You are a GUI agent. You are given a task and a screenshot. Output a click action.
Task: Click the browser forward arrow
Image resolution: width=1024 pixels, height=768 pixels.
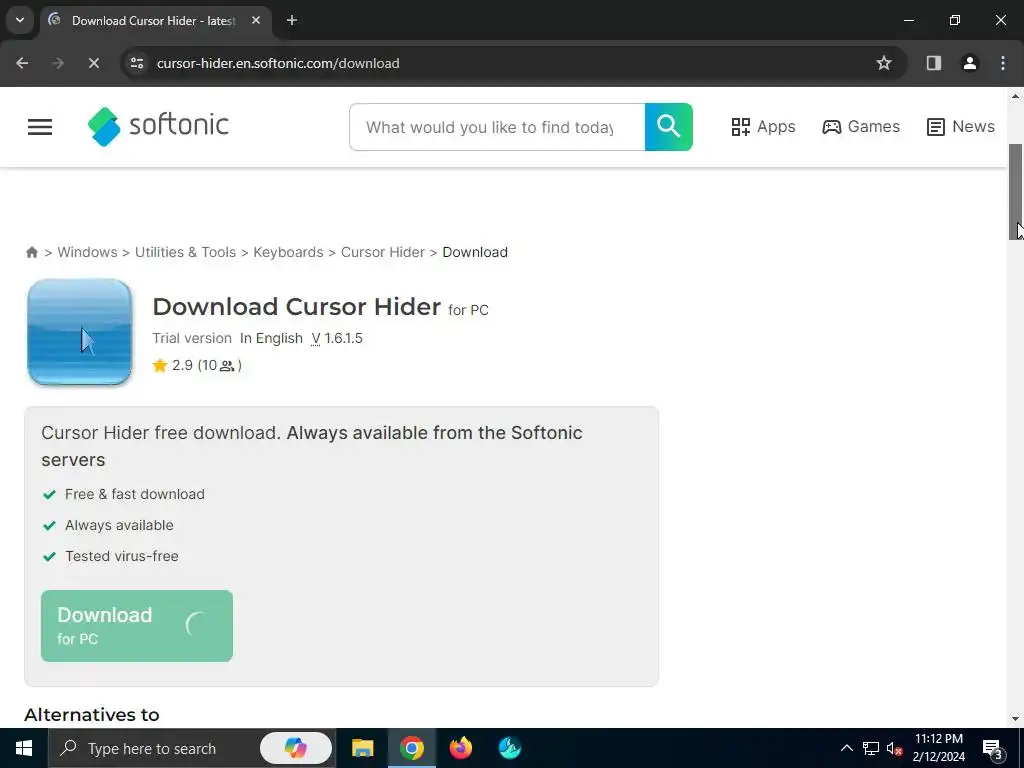(x=58, y=63)
